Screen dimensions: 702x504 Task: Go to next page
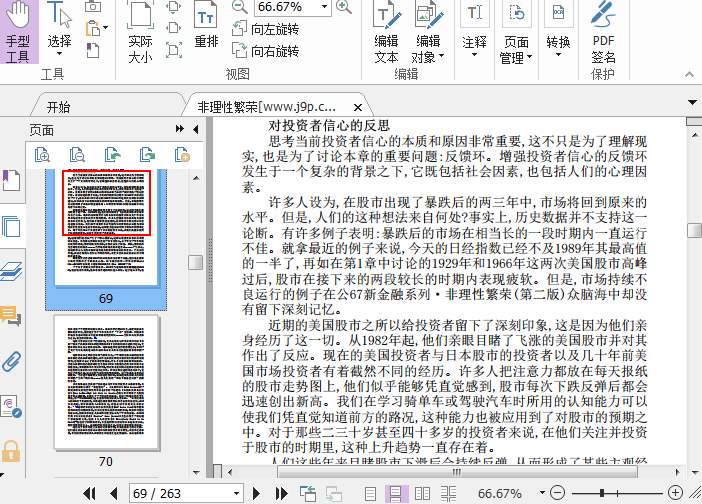[x=256, y=493]
